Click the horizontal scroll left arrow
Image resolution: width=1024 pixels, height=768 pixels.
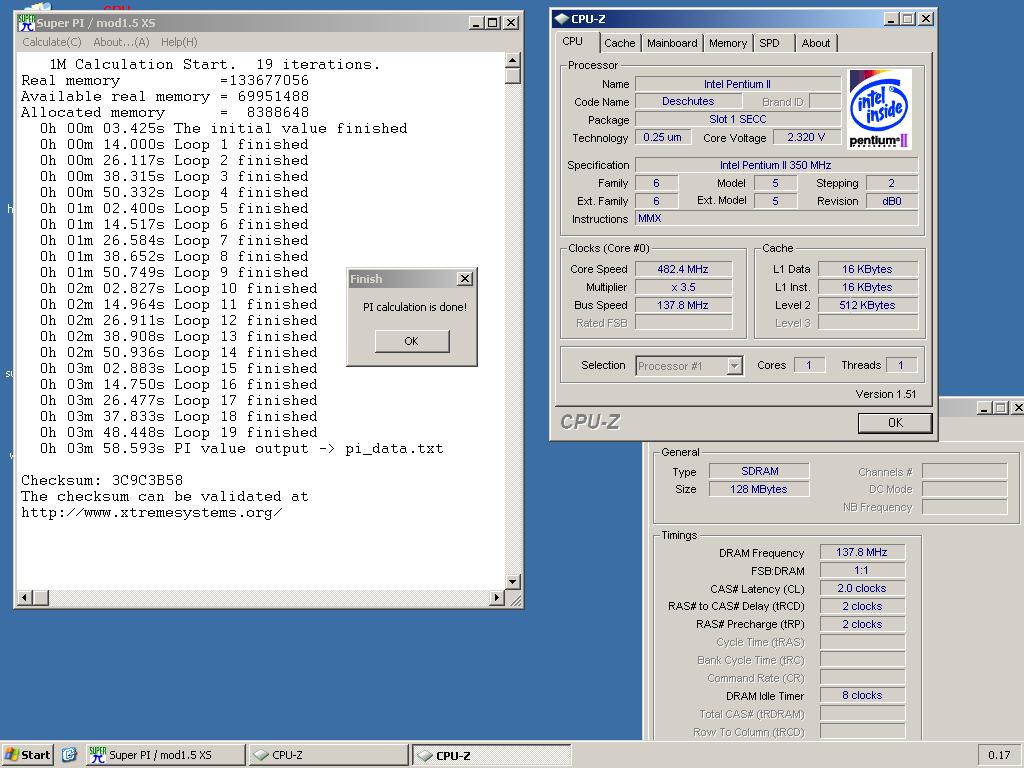click(x=25, y=597)
